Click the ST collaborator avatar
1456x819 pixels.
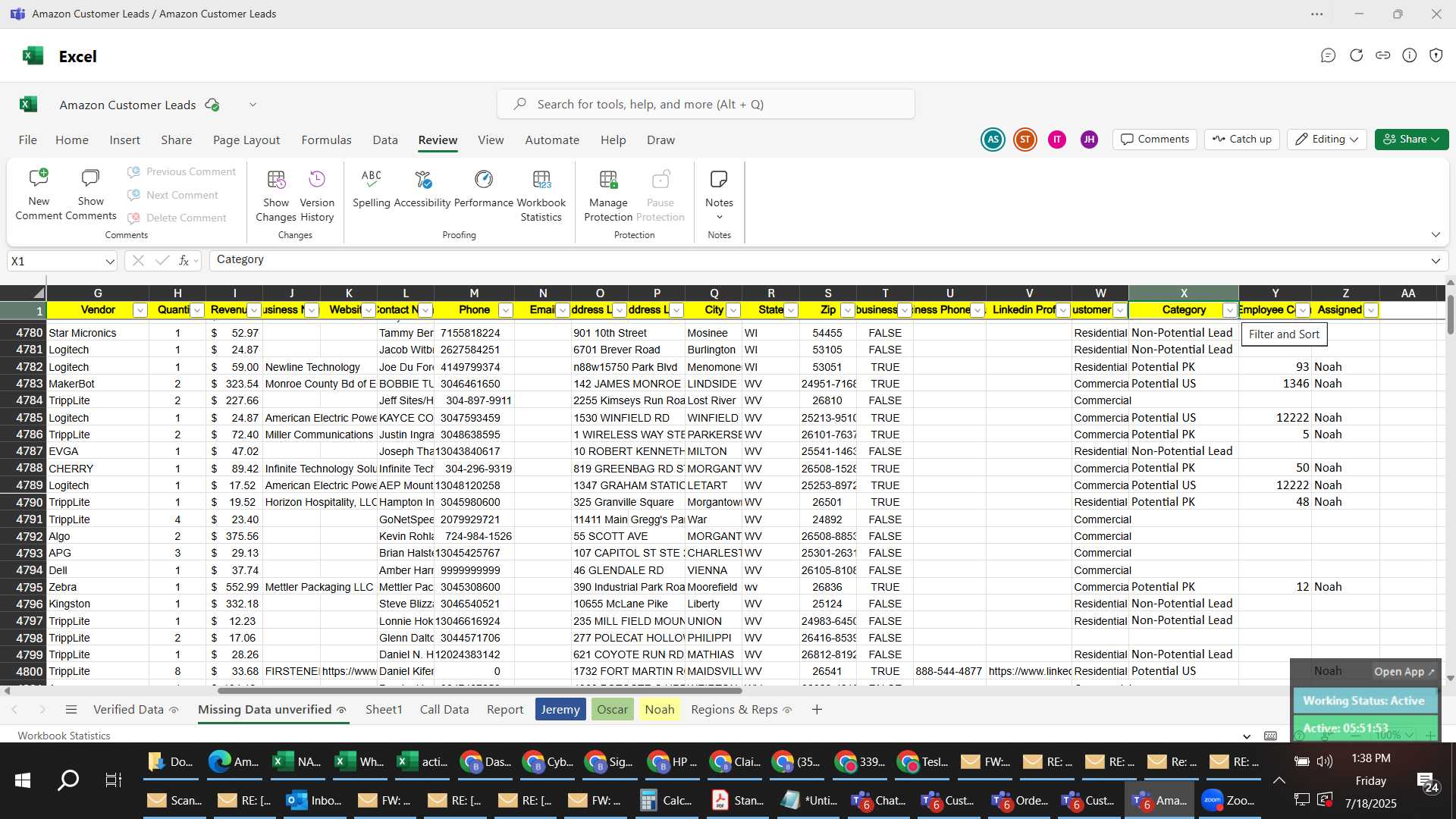(x=1025, y=140)
